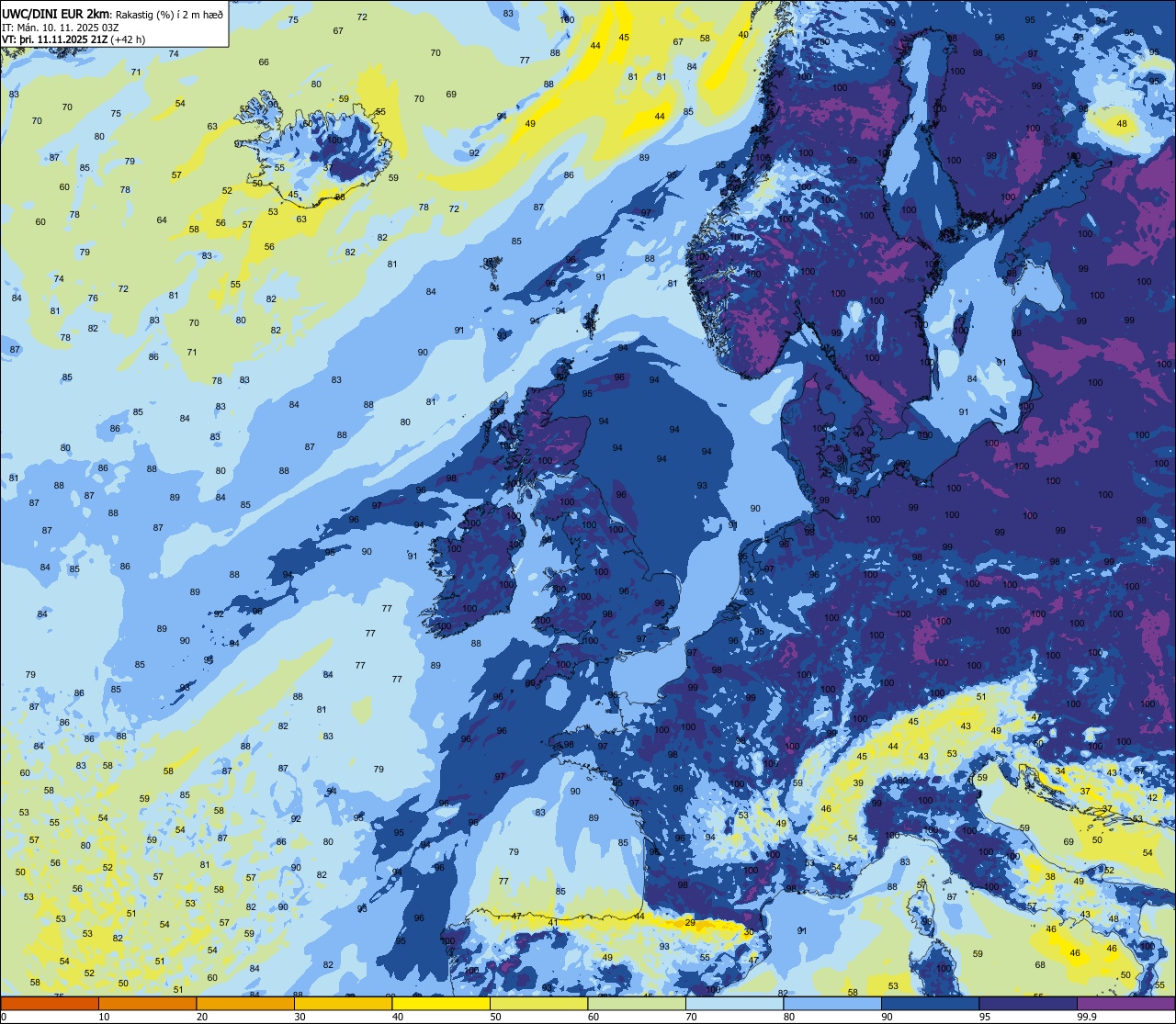Click the '29' humidity value on the map
The height and width of the screenshot is (1024, 1176).
tap(690, 922)
